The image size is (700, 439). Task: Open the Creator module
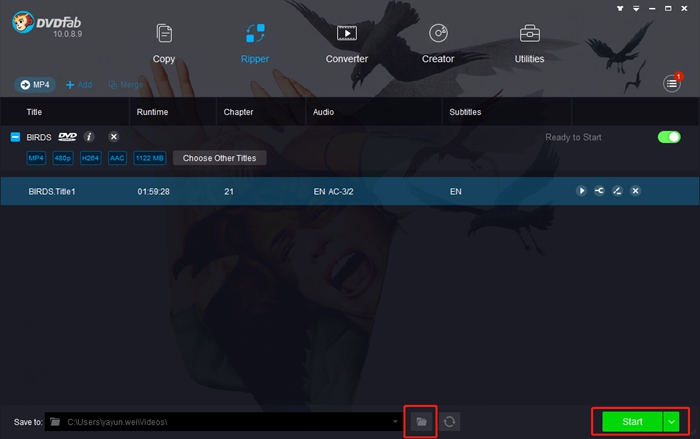(x=438, y=44)
